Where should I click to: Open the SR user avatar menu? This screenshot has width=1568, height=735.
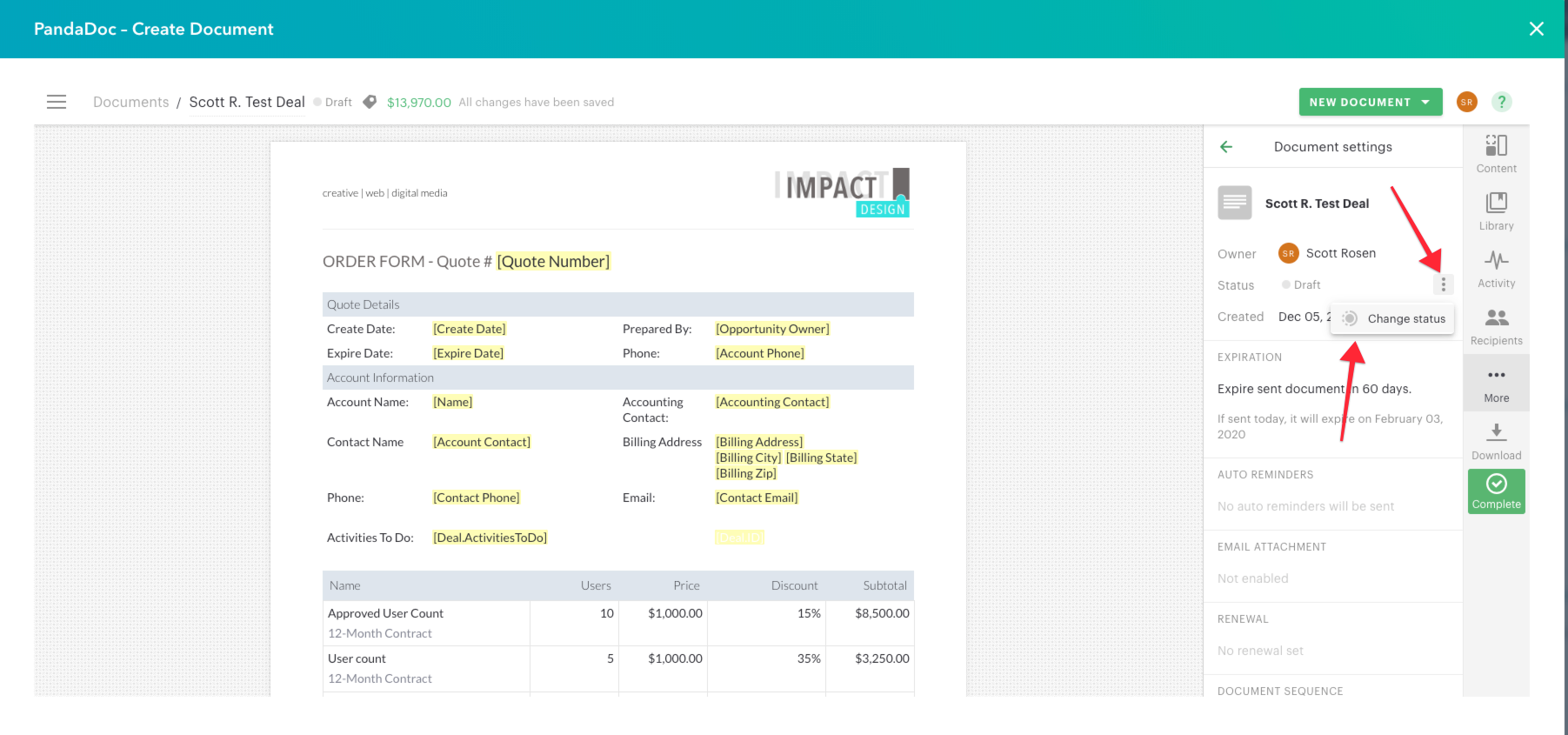1467,102
